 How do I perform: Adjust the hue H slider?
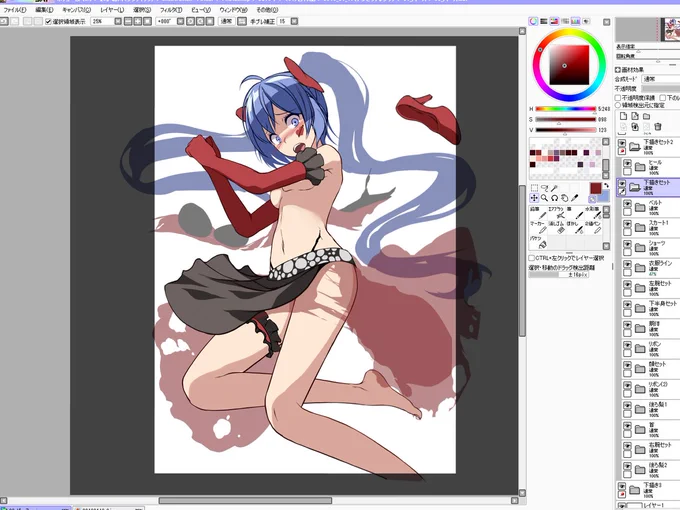click(x=566, y=109)
